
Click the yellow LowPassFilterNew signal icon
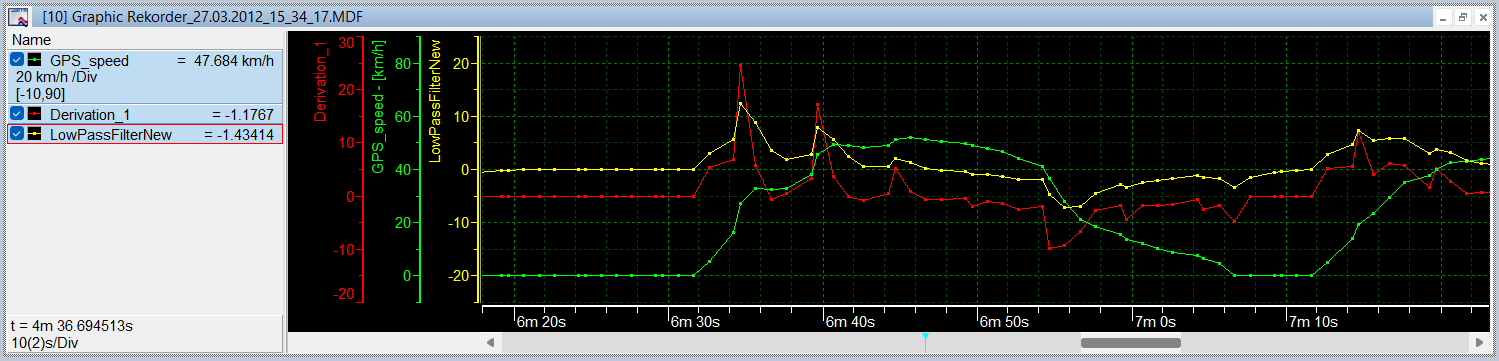tap(34, 134)
